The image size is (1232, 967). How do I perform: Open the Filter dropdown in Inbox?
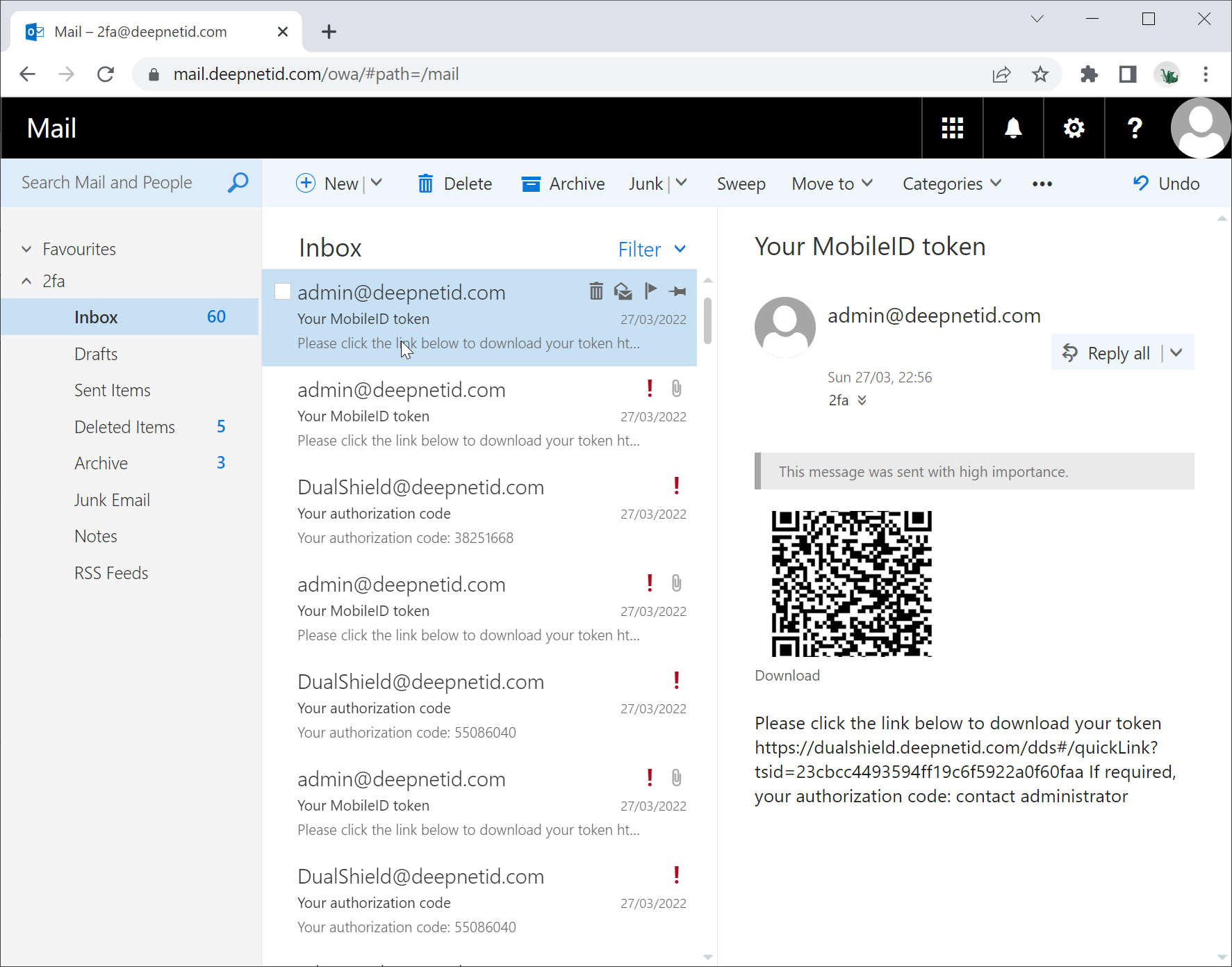click(652, 250)
